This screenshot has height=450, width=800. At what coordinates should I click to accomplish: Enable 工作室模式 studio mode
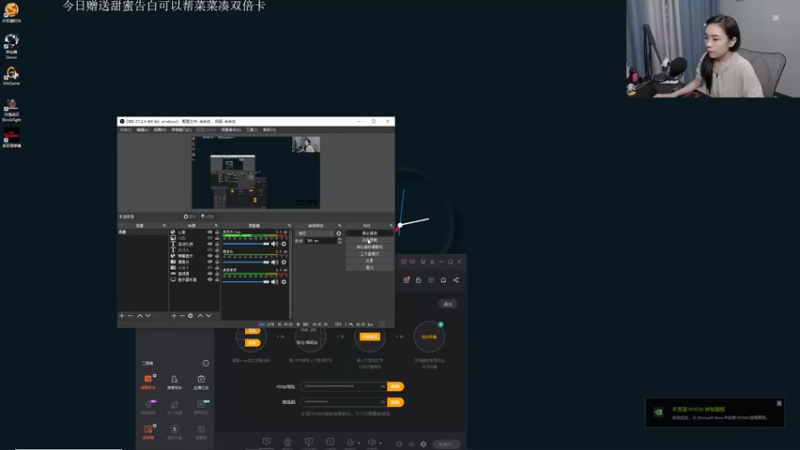(x=369, y=254)
